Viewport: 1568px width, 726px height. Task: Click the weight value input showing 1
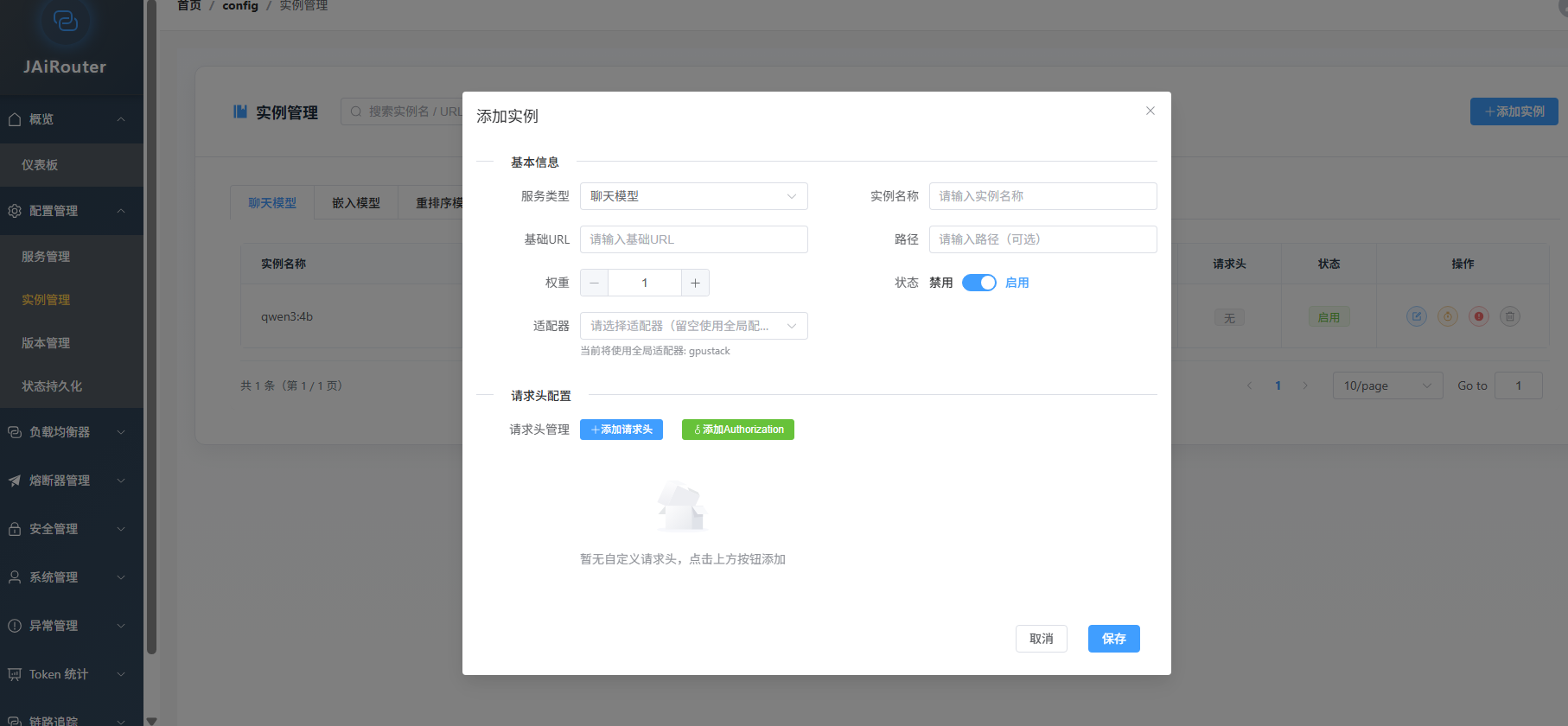tap(645, 283)
